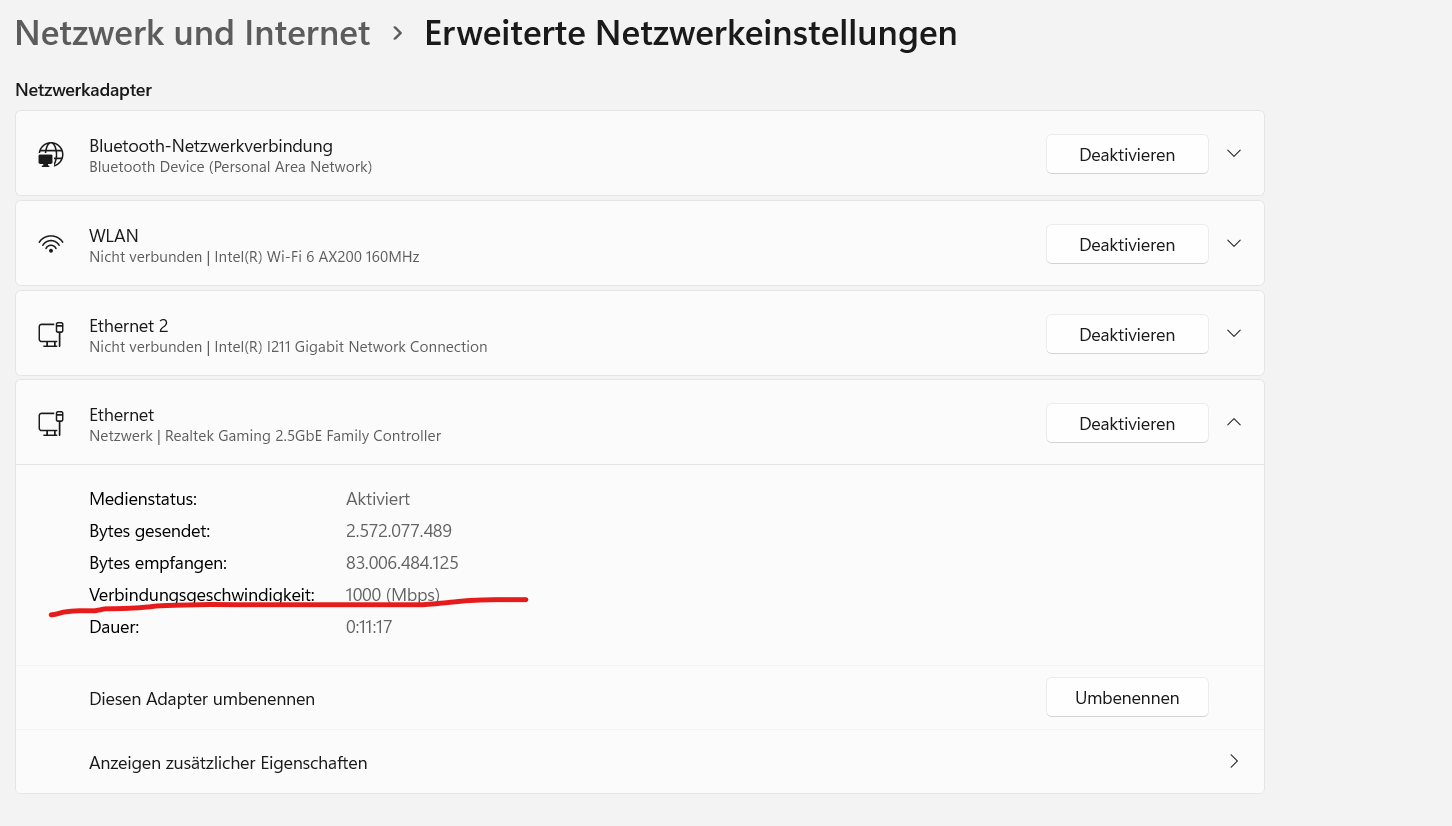1452x826 pixels.
Task: Collapse the Ethernet adapter details
Action: (1234, 423)
